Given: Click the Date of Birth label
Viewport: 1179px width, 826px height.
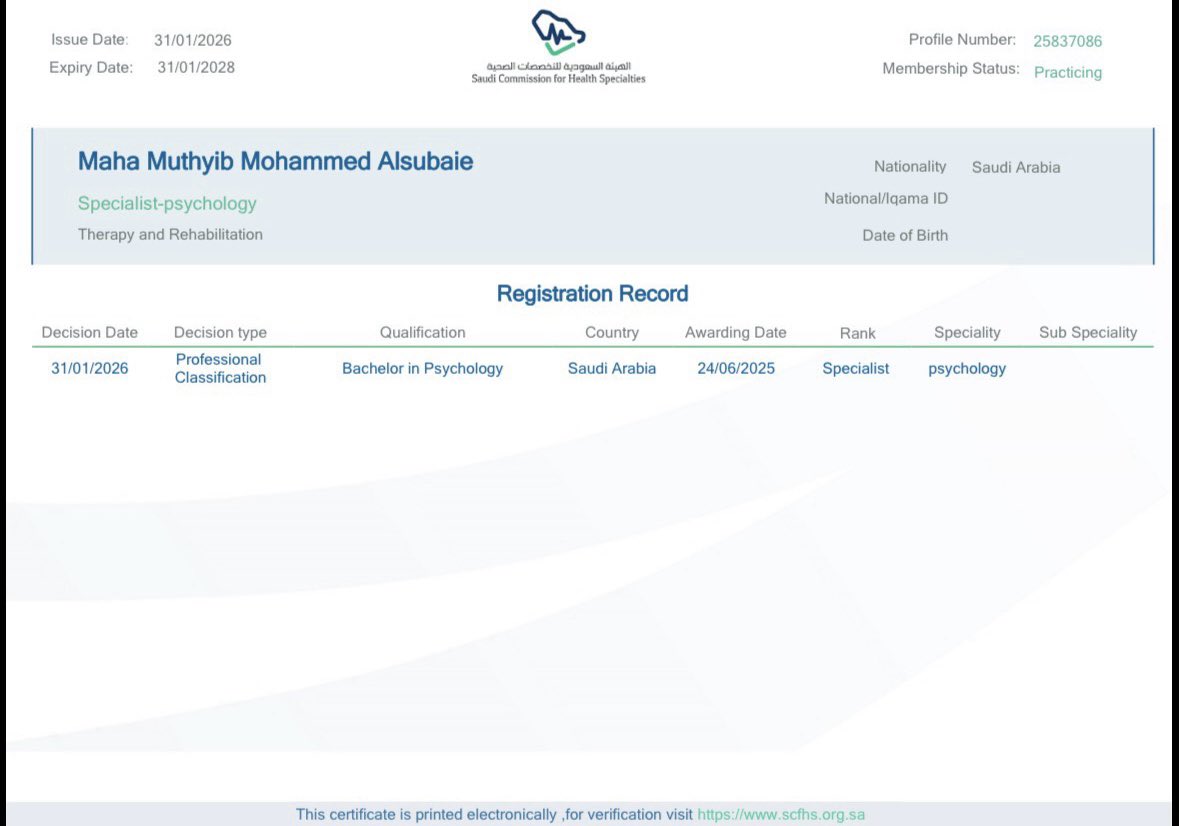Looking at the screenshot, I should point(905,235).
